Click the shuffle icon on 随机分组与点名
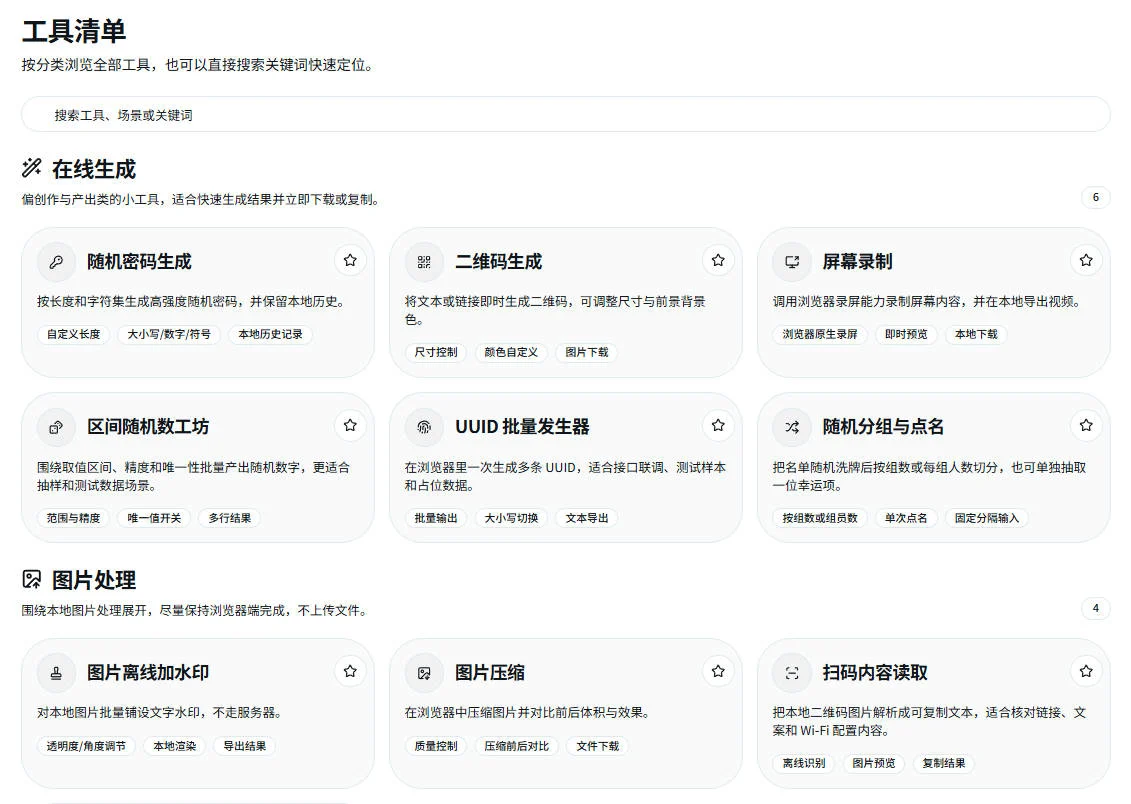Viewport: 1131px width, 804px height. pyautogui.click(x=792, y=426)
